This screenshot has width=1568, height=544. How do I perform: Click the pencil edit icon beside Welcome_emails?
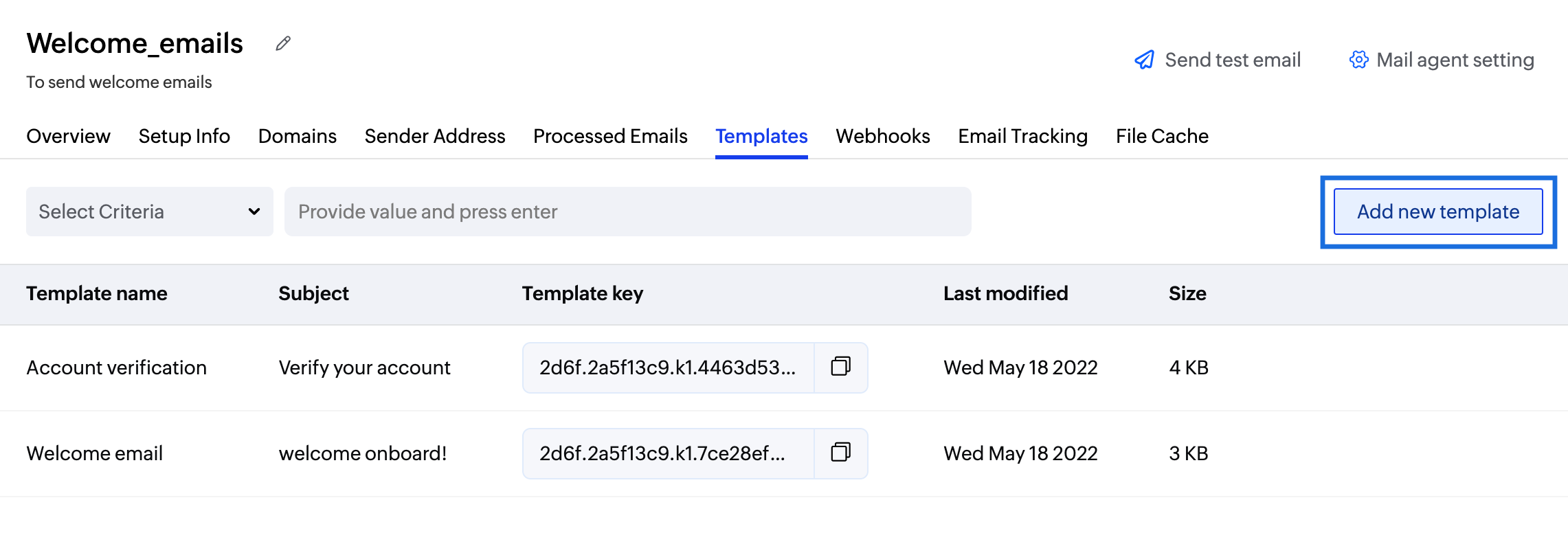(283, 44)
